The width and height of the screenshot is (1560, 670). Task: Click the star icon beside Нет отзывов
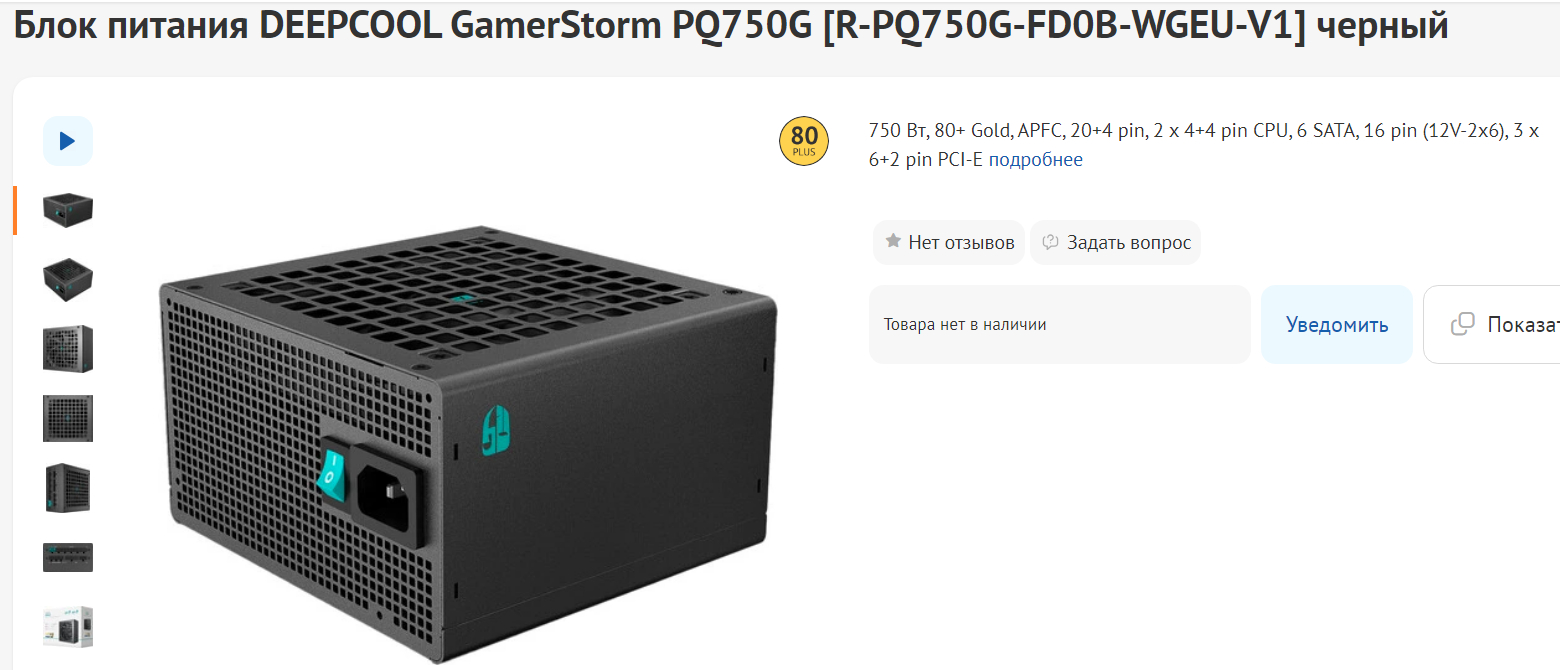pyautogui.click(x=893, y=242)
